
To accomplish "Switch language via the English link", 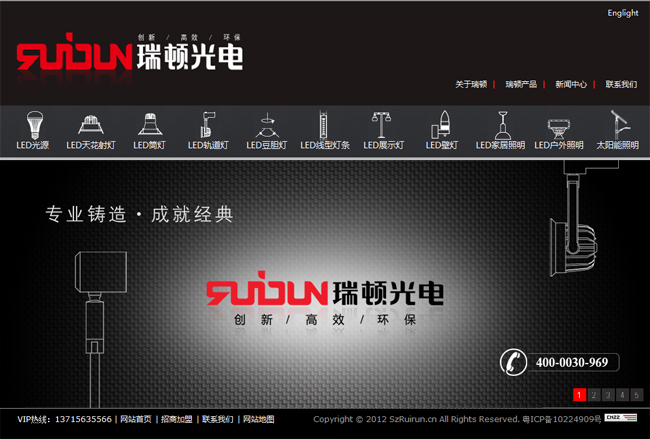I will click(x=622, y=13).
